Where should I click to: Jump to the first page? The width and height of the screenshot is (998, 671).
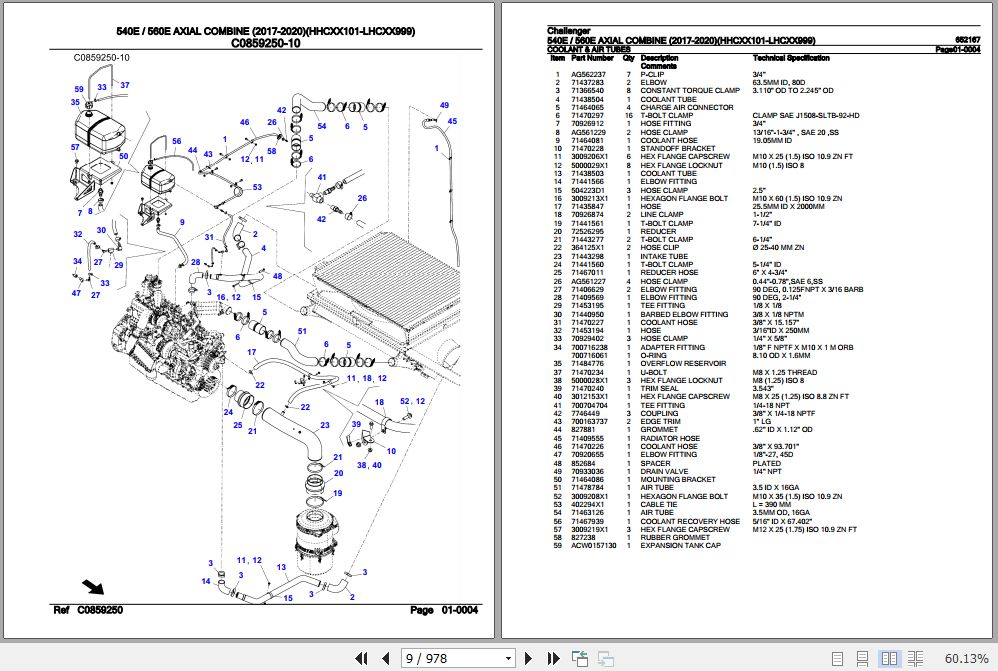362,658
